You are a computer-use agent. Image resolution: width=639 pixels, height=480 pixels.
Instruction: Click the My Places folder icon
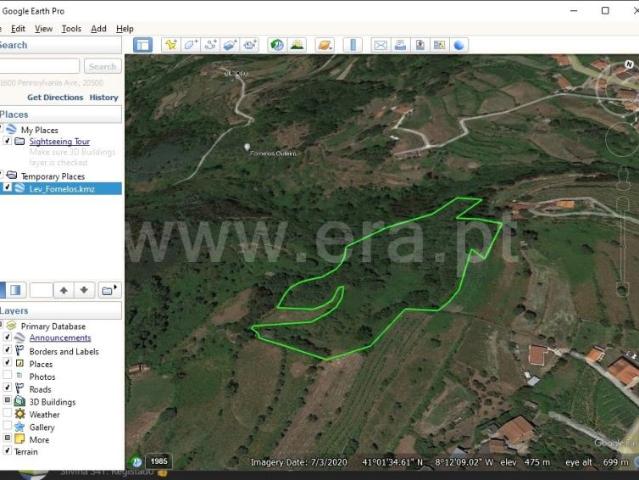[11, 130]
